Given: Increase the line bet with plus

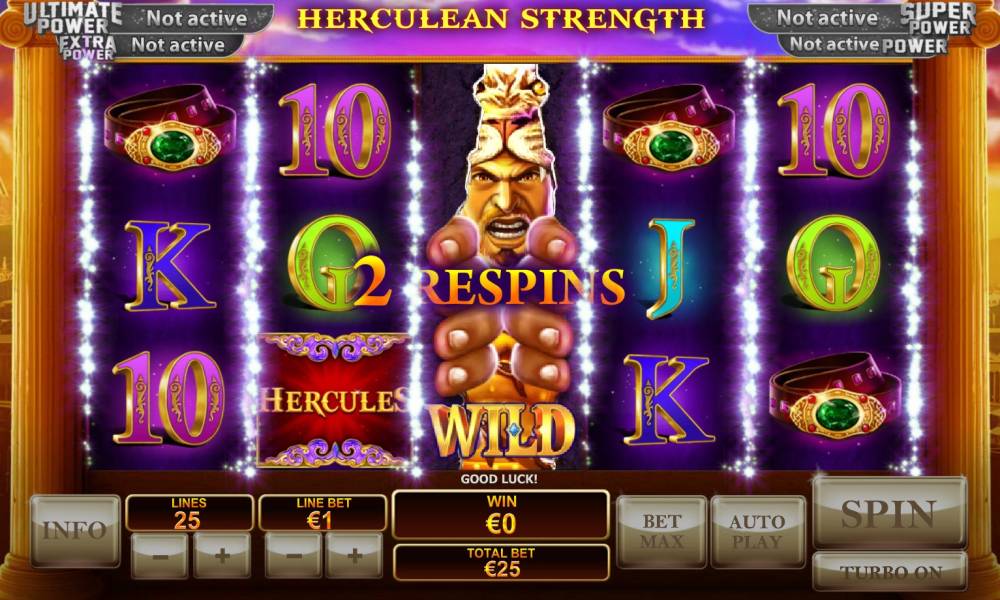Looking at the screenshot, I should [x=354, y=556].
